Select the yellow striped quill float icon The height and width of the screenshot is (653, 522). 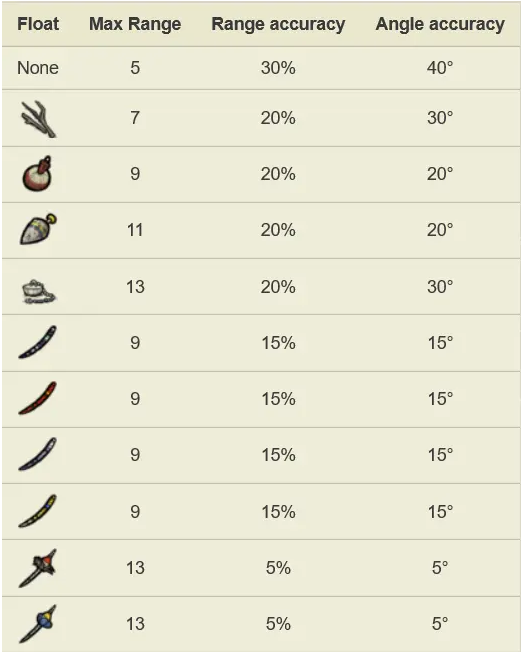click(x=37, y=511)
